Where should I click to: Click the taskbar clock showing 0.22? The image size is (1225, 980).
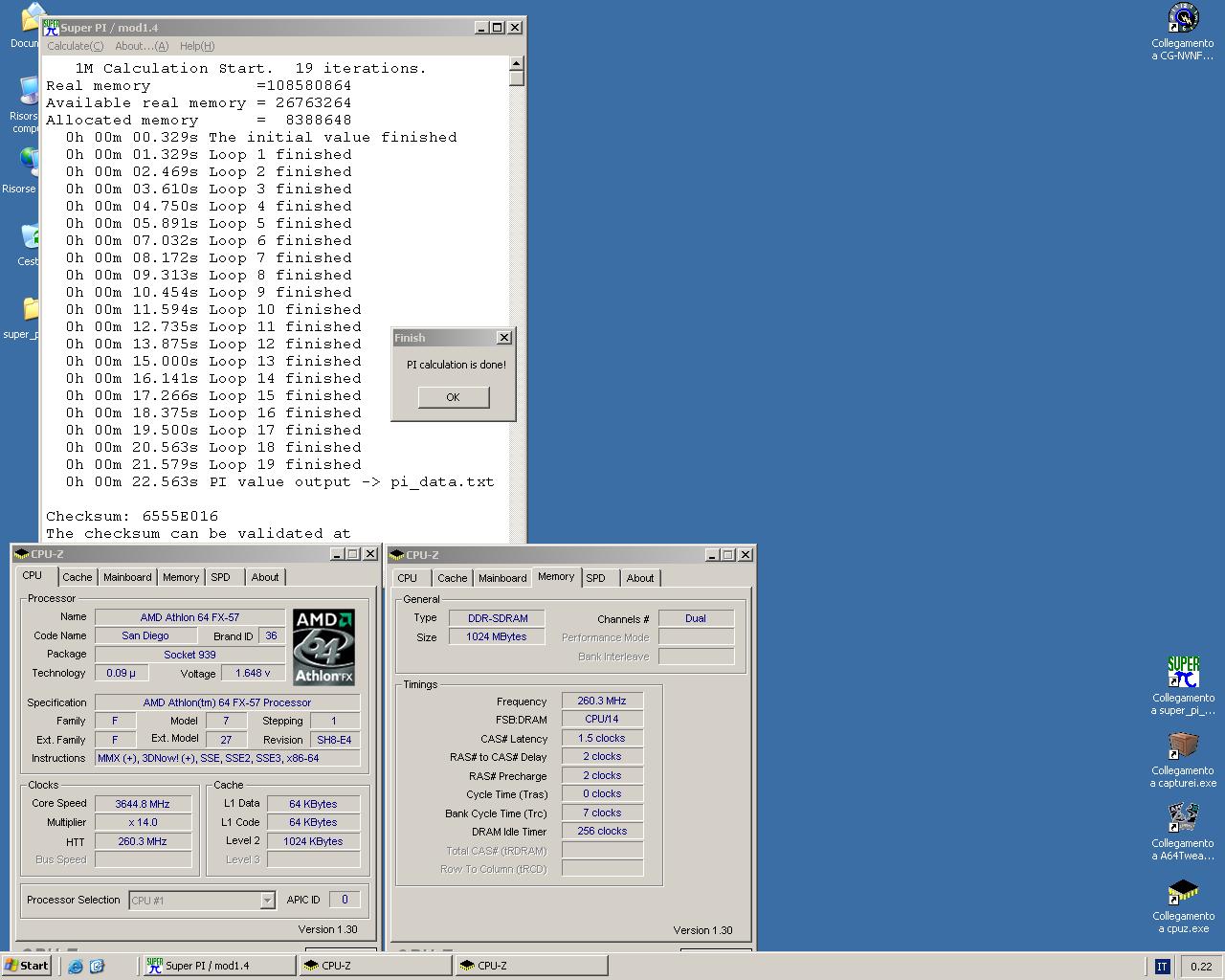tap(1201, 967)
